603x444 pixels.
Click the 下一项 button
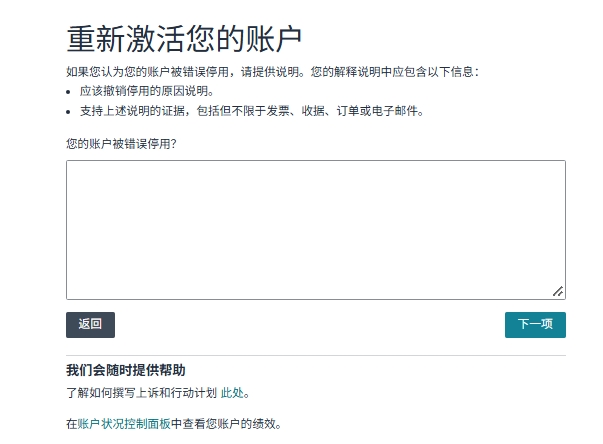click(x=535, y=325)
